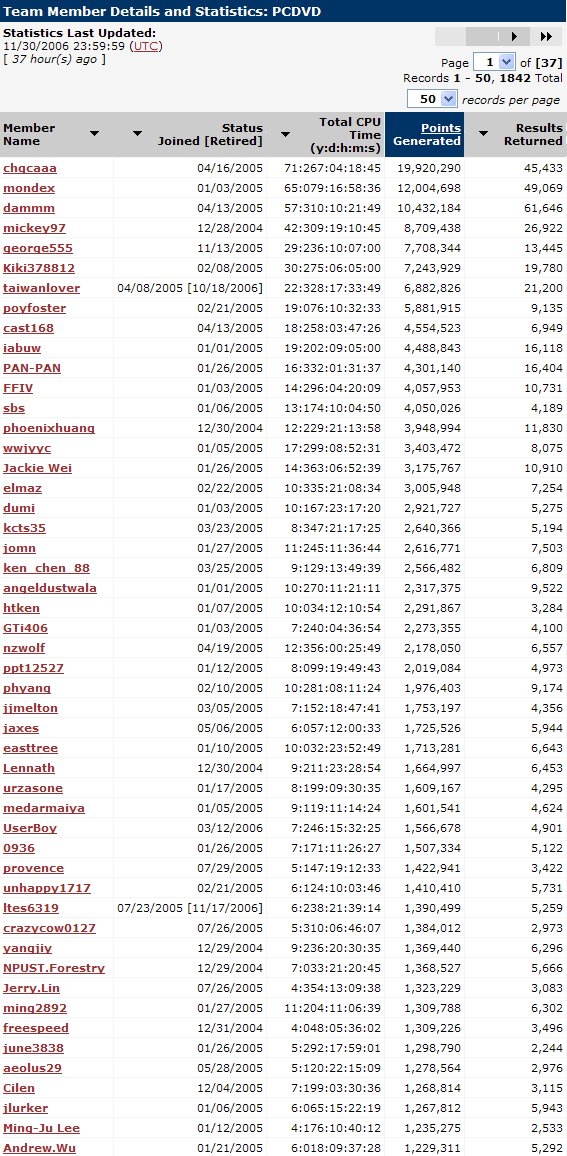This screenshot has height=1156, width=567.
Task: Open Jackie Wei member link
Action: point(38,468)
